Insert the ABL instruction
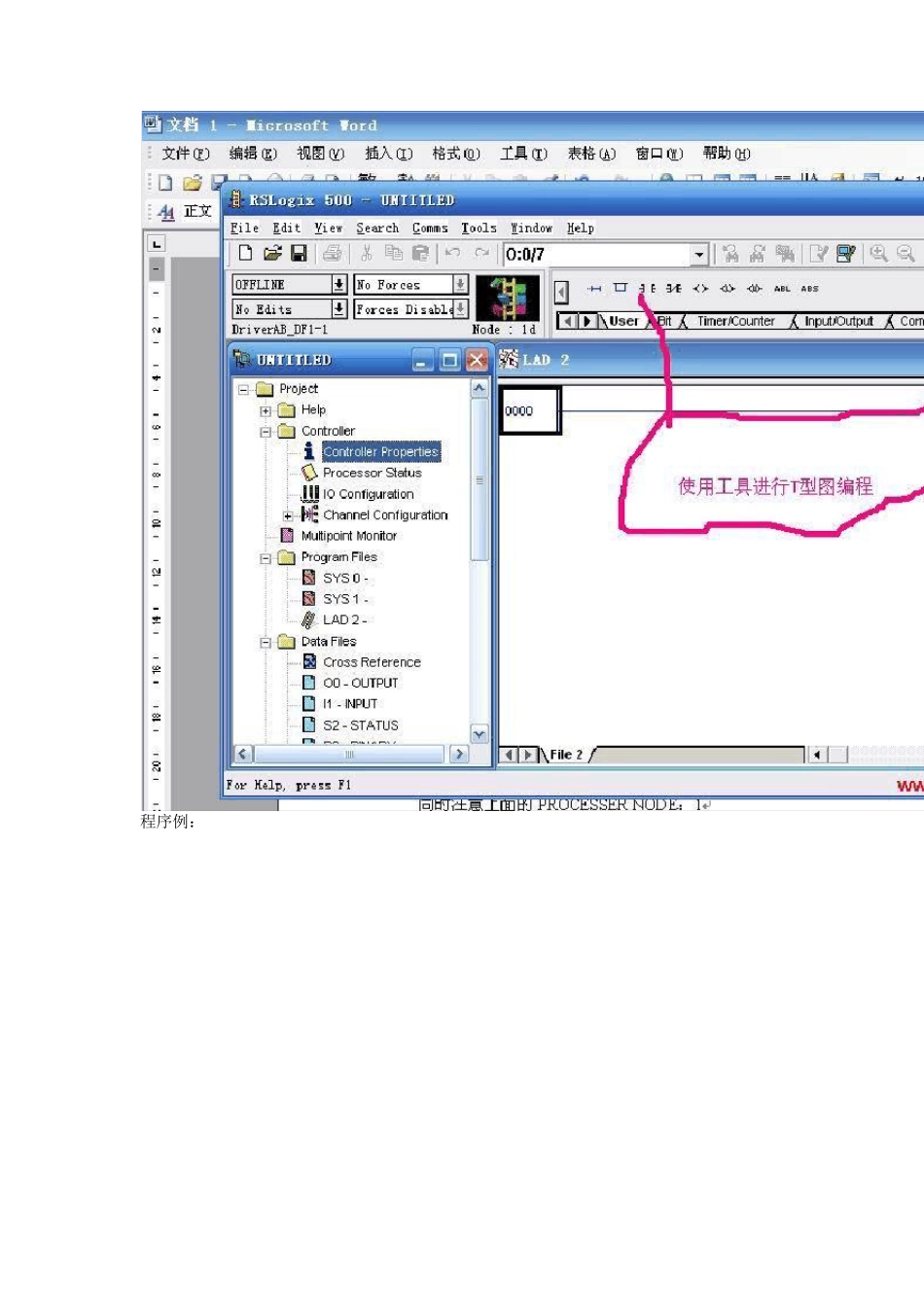924x1307 pixels. [782, 289]
